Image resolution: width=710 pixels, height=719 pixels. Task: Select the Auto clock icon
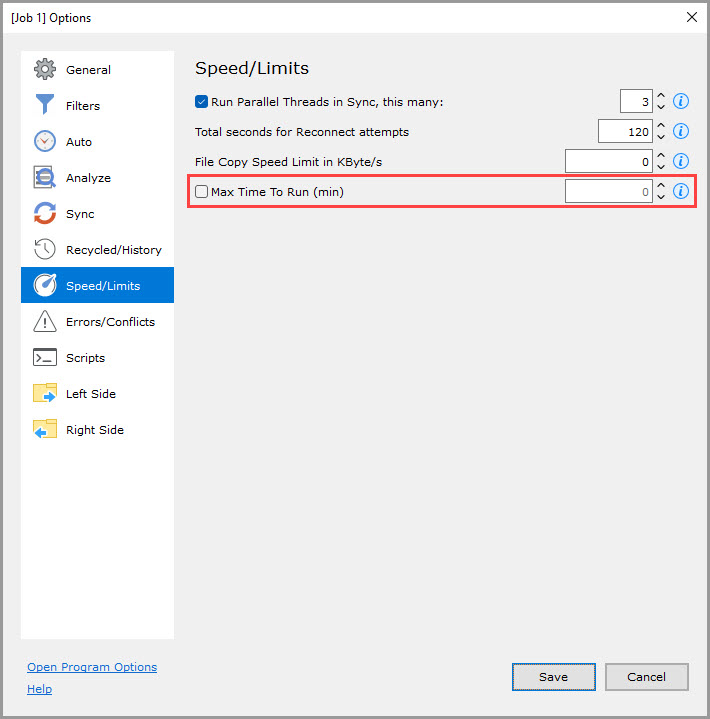click(x=45, y=142)
